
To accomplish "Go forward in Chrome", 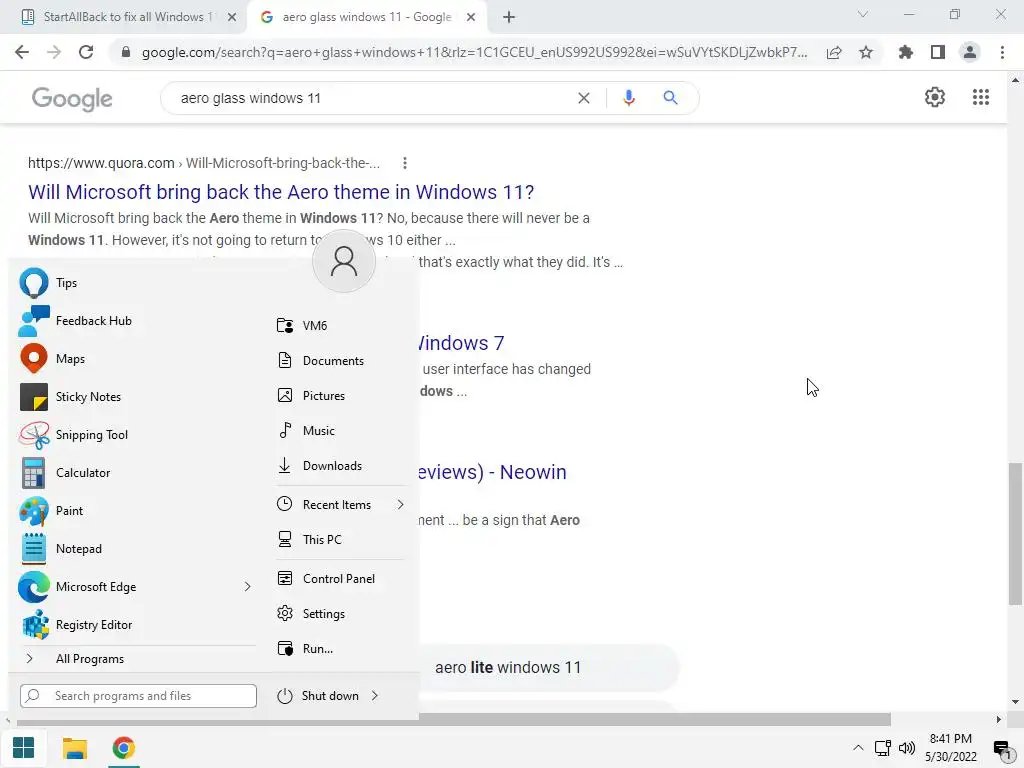I will [54, 52].
